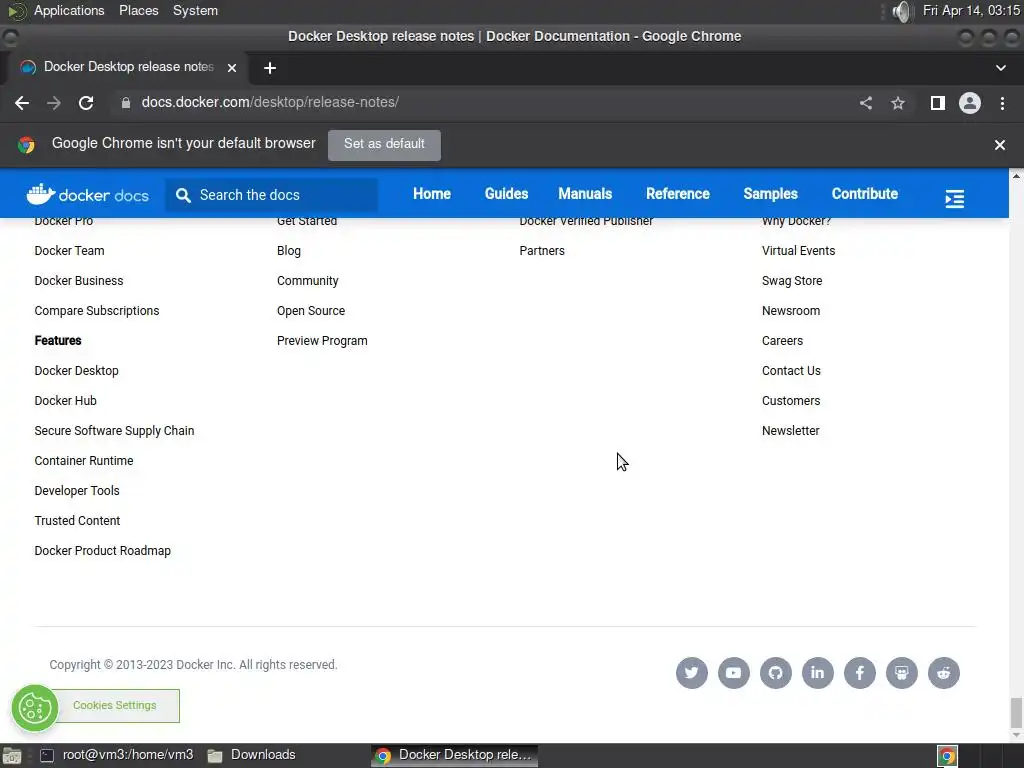Select Samples in docs navigation
The width and height of the screenshot is (1024, 768).
pos(771,194)
